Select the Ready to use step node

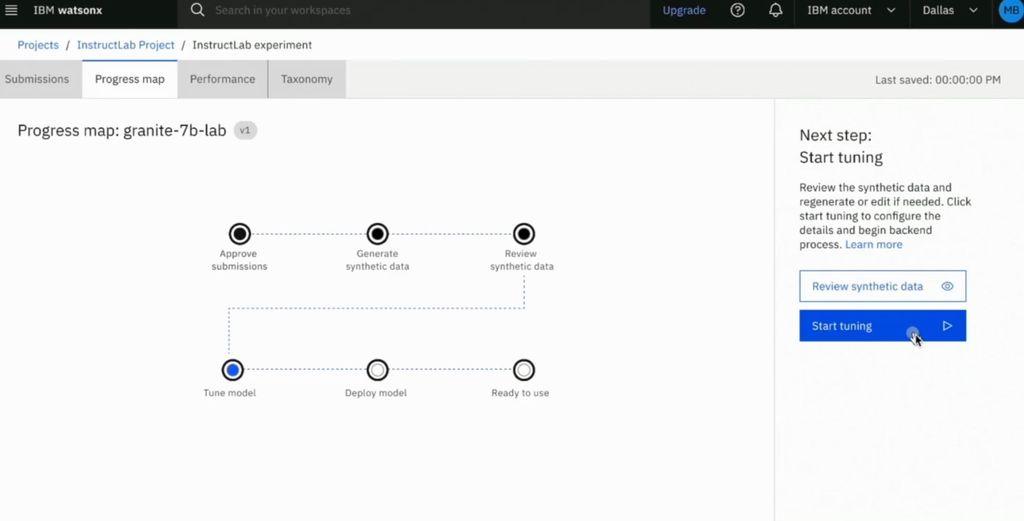(x=524, y=370)
